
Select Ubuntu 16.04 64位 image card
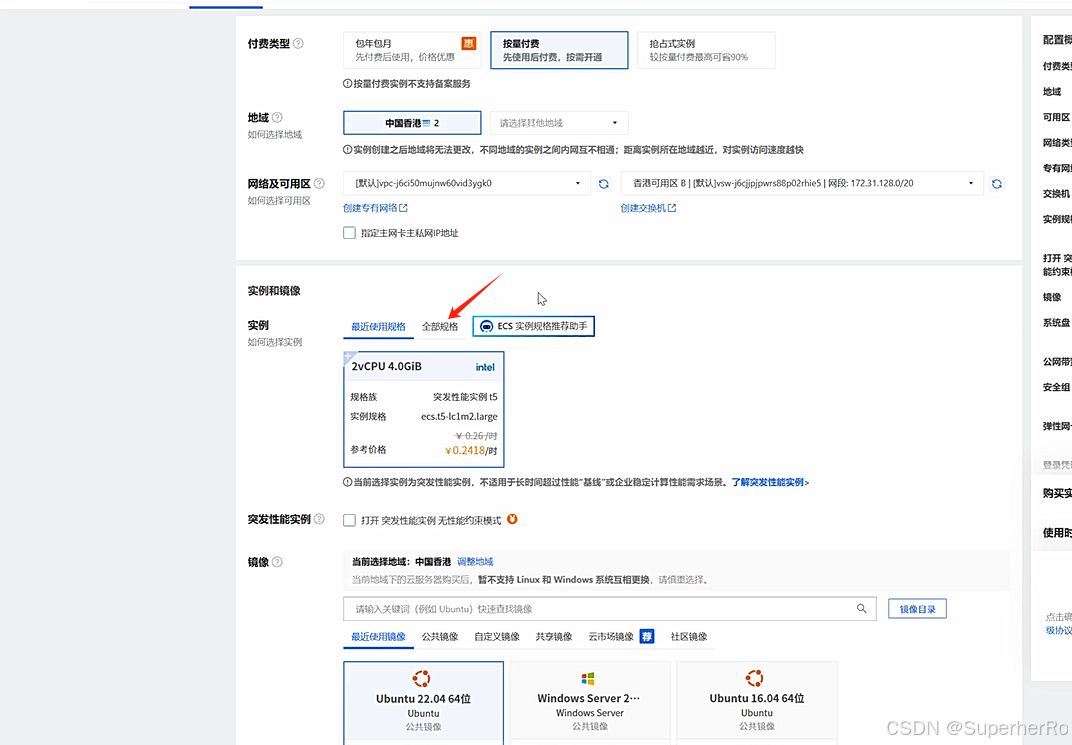(757, 703)
